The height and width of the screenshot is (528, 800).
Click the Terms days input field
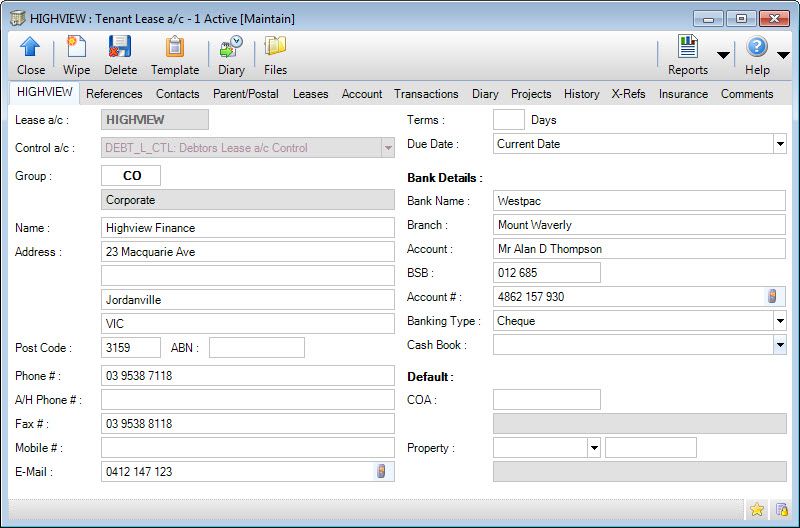point(509,120)
